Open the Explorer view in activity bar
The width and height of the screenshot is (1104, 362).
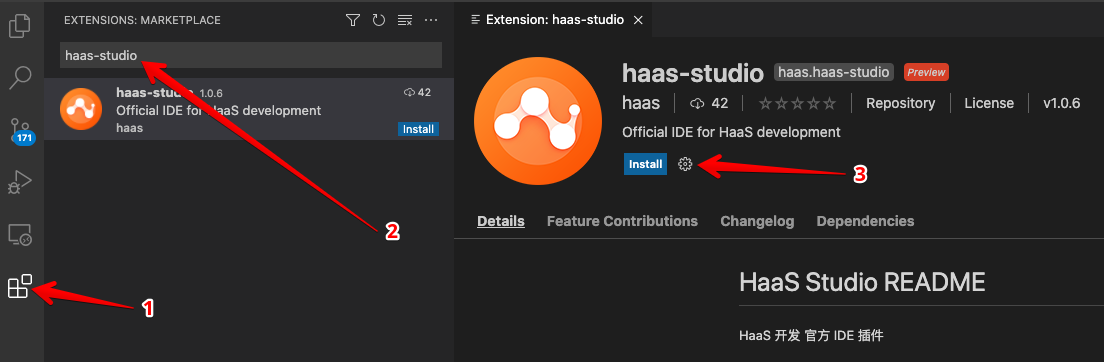pos(20,25)
